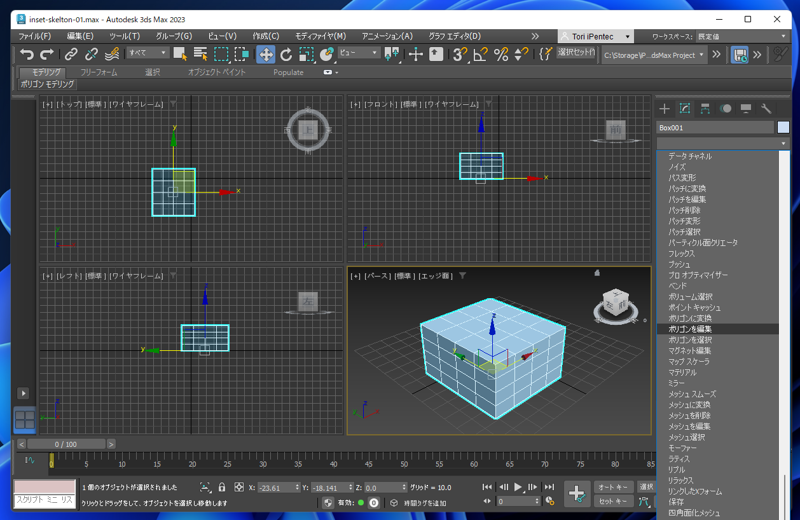800x520 pixels.
Task: Open the Motion command panel tab
Action: point(726,109)
